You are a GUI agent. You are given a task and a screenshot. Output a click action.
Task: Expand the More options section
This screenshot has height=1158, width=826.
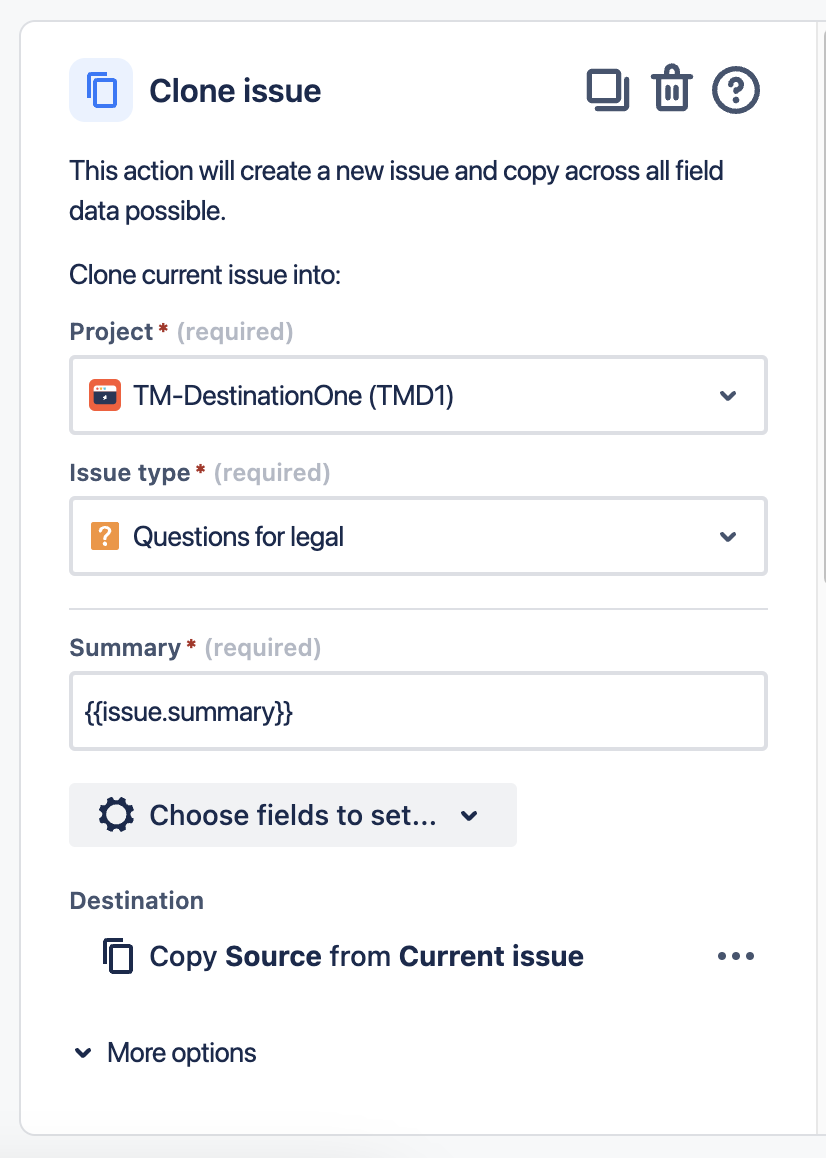click(x=165, y=1053)
